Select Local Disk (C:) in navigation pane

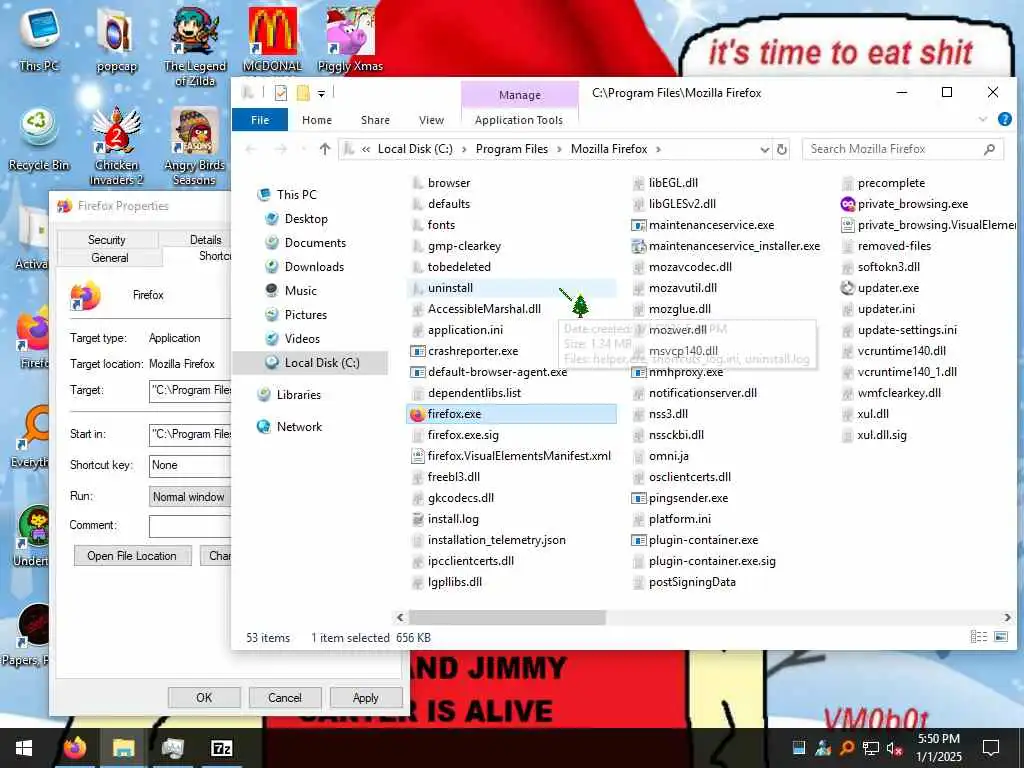(x=312, y=362)
